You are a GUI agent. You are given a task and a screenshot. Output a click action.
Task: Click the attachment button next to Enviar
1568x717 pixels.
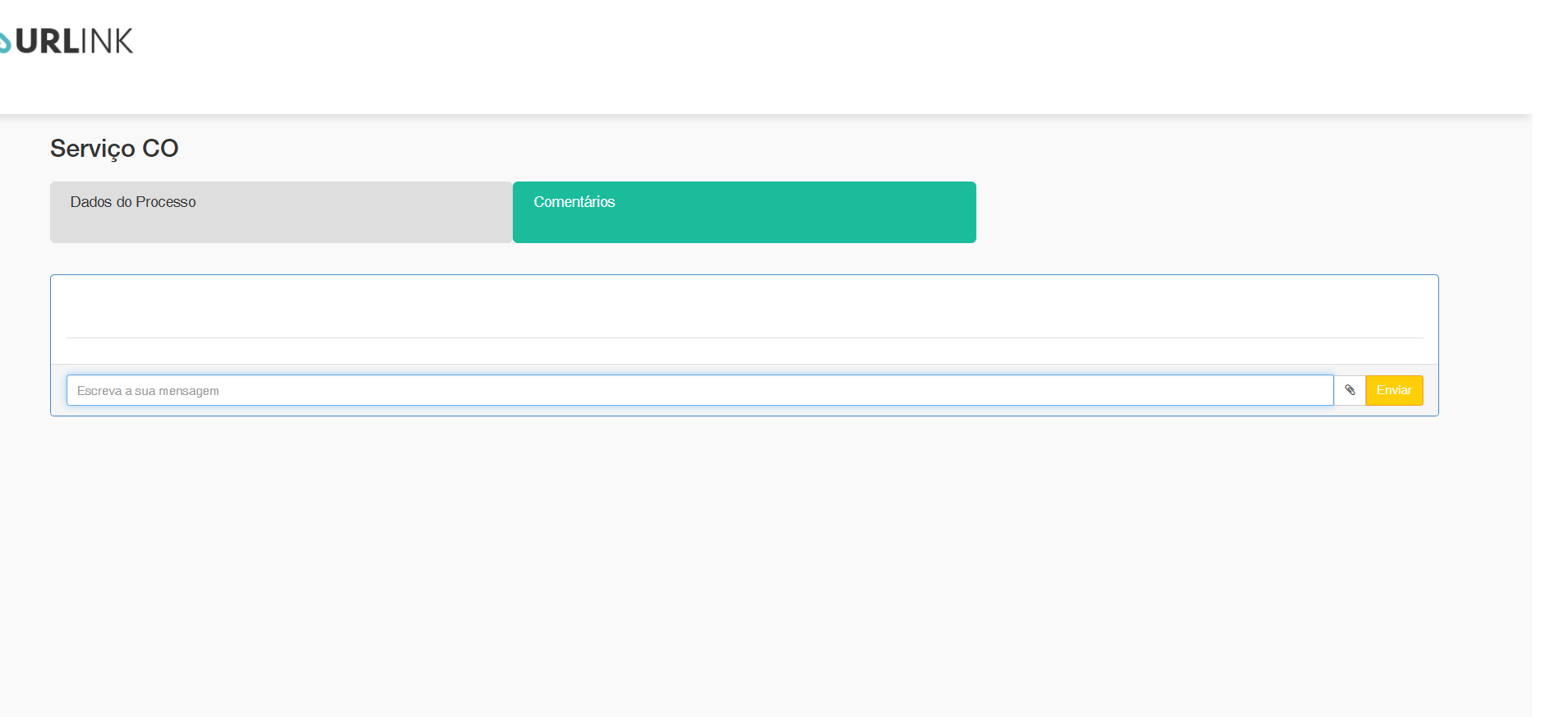click(1349, 390)
